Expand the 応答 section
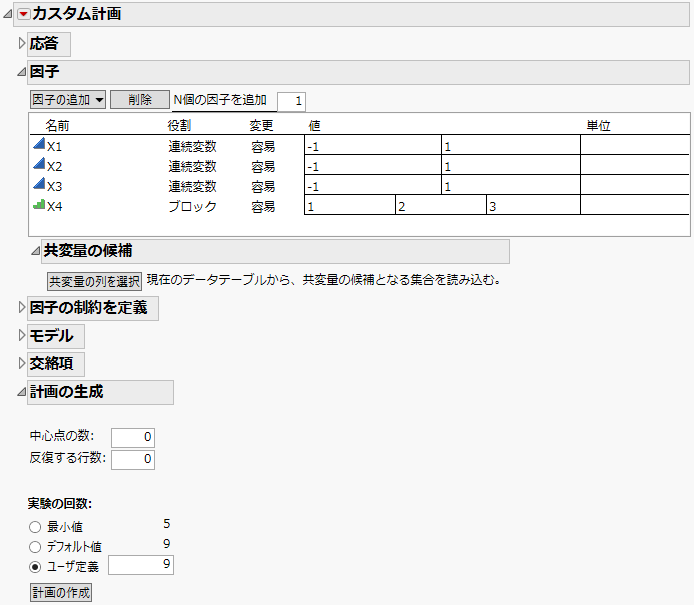Image resolution: width=694 pixels, height=605 pixels. coord(22,43)
